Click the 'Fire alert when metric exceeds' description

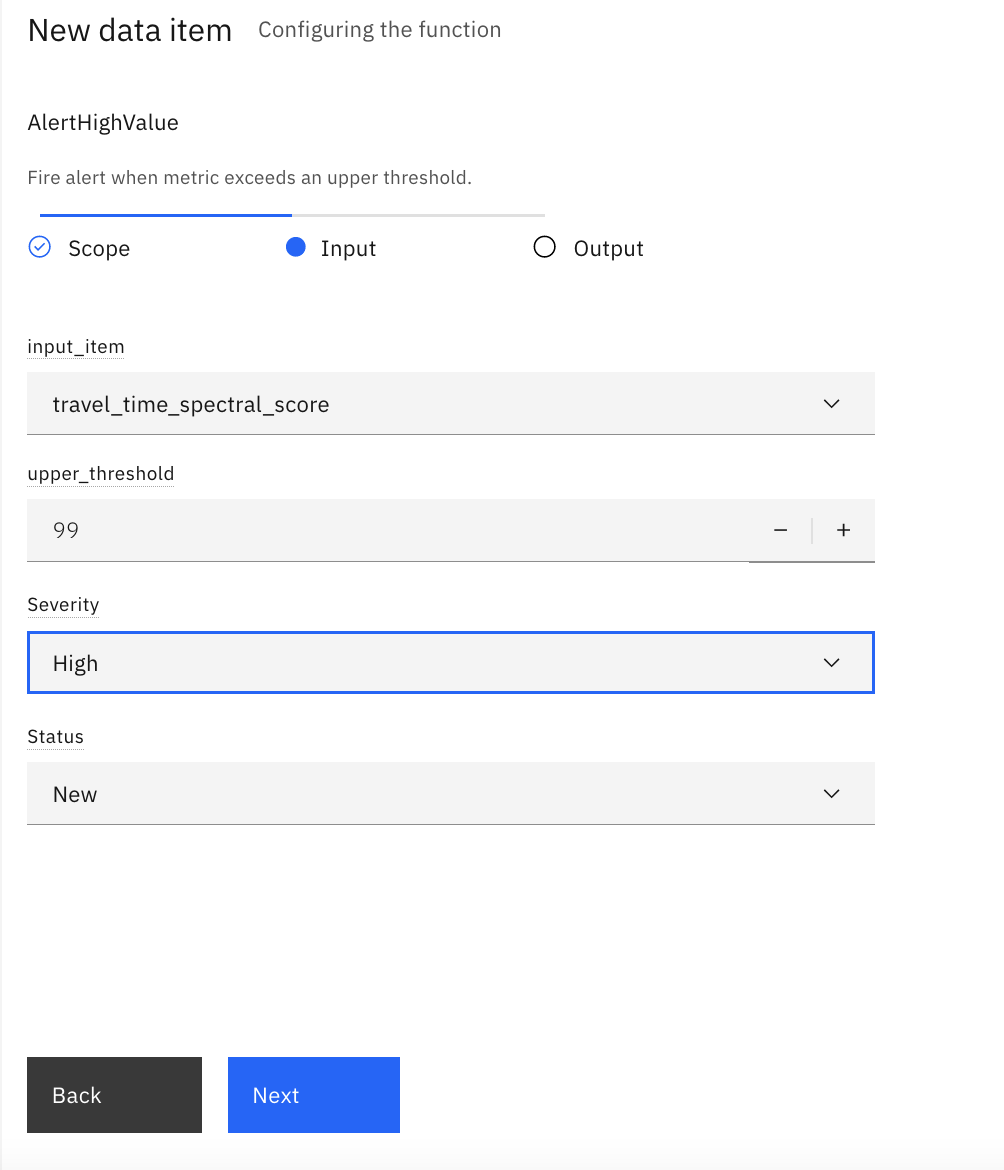(x=250, y=178)
